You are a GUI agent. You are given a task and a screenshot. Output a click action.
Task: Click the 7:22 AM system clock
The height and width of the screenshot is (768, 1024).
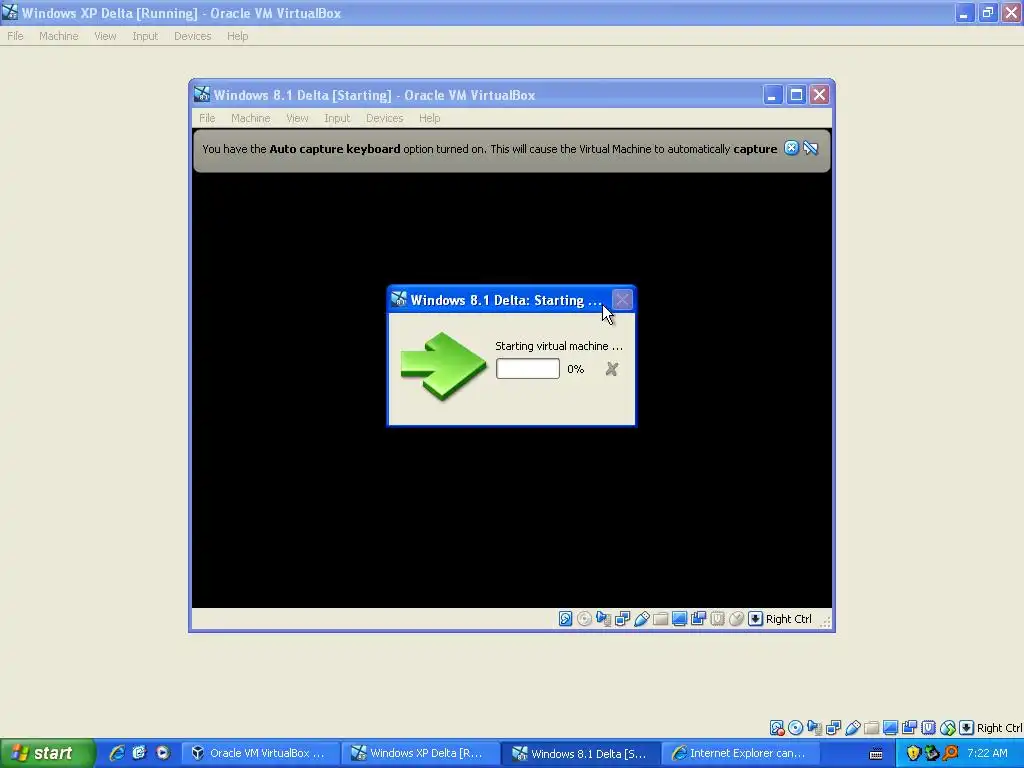coord(987,753)
